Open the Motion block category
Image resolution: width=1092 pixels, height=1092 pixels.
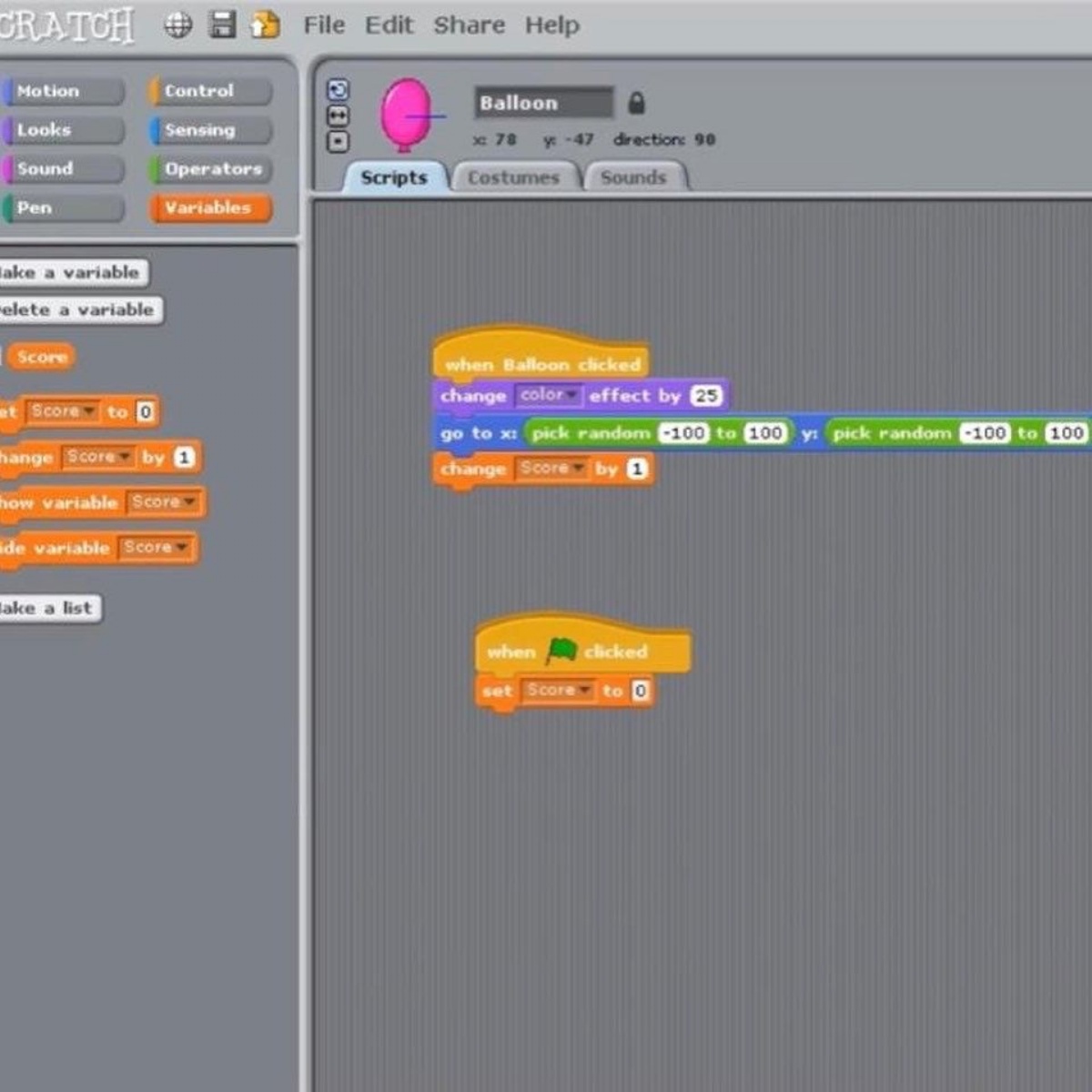[62, 91]
